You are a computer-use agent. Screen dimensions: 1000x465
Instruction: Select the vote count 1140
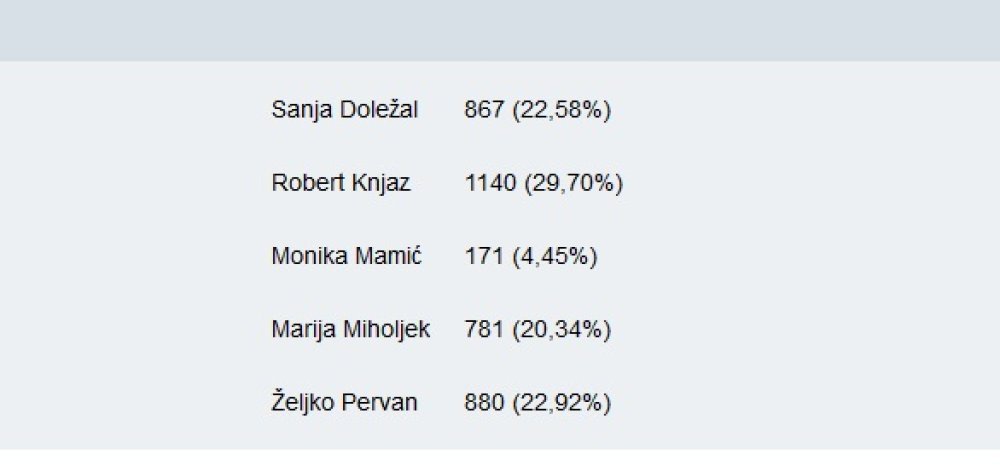[490, 183]
